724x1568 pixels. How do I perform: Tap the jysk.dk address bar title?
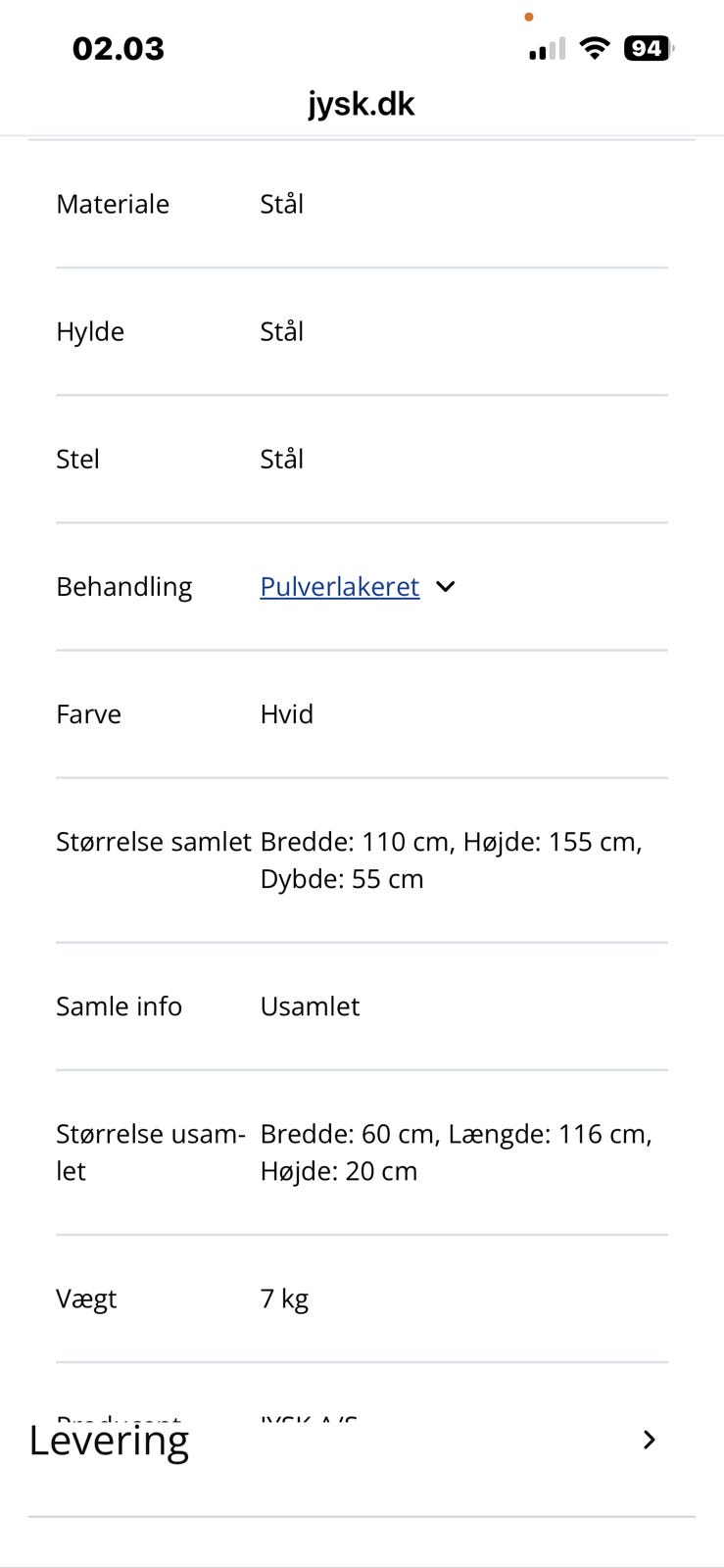tap(362, 104)
